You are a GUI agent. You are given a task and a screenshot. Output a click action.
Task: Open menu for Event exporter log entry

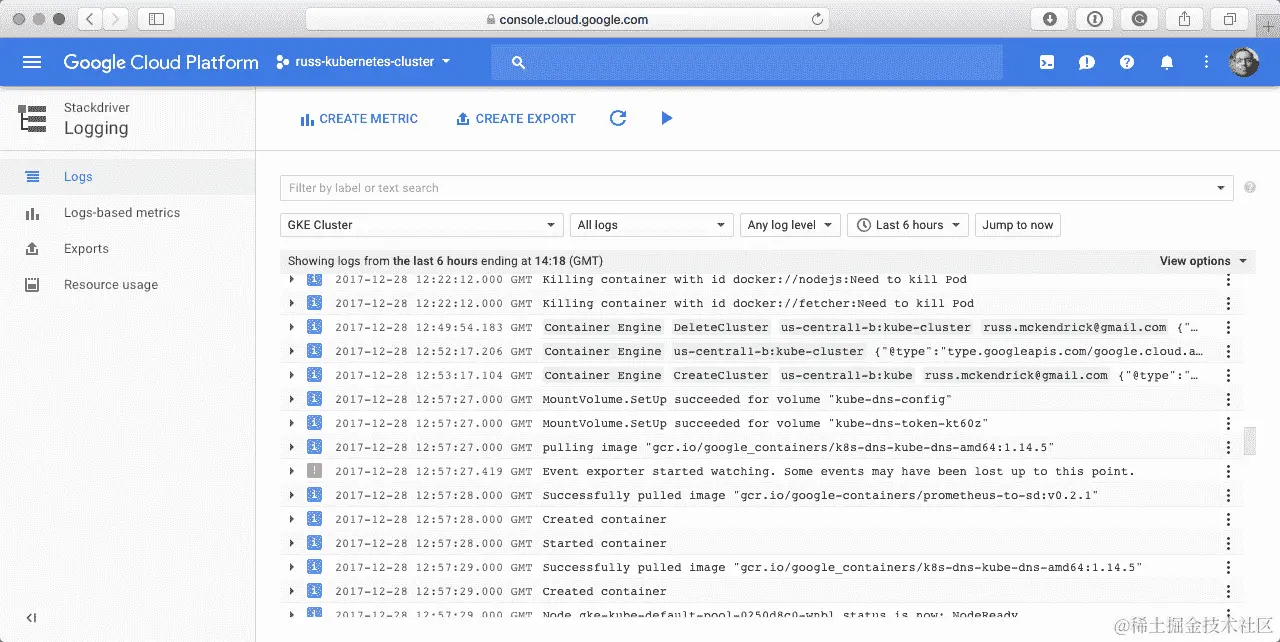click(x=1228, y=471)
